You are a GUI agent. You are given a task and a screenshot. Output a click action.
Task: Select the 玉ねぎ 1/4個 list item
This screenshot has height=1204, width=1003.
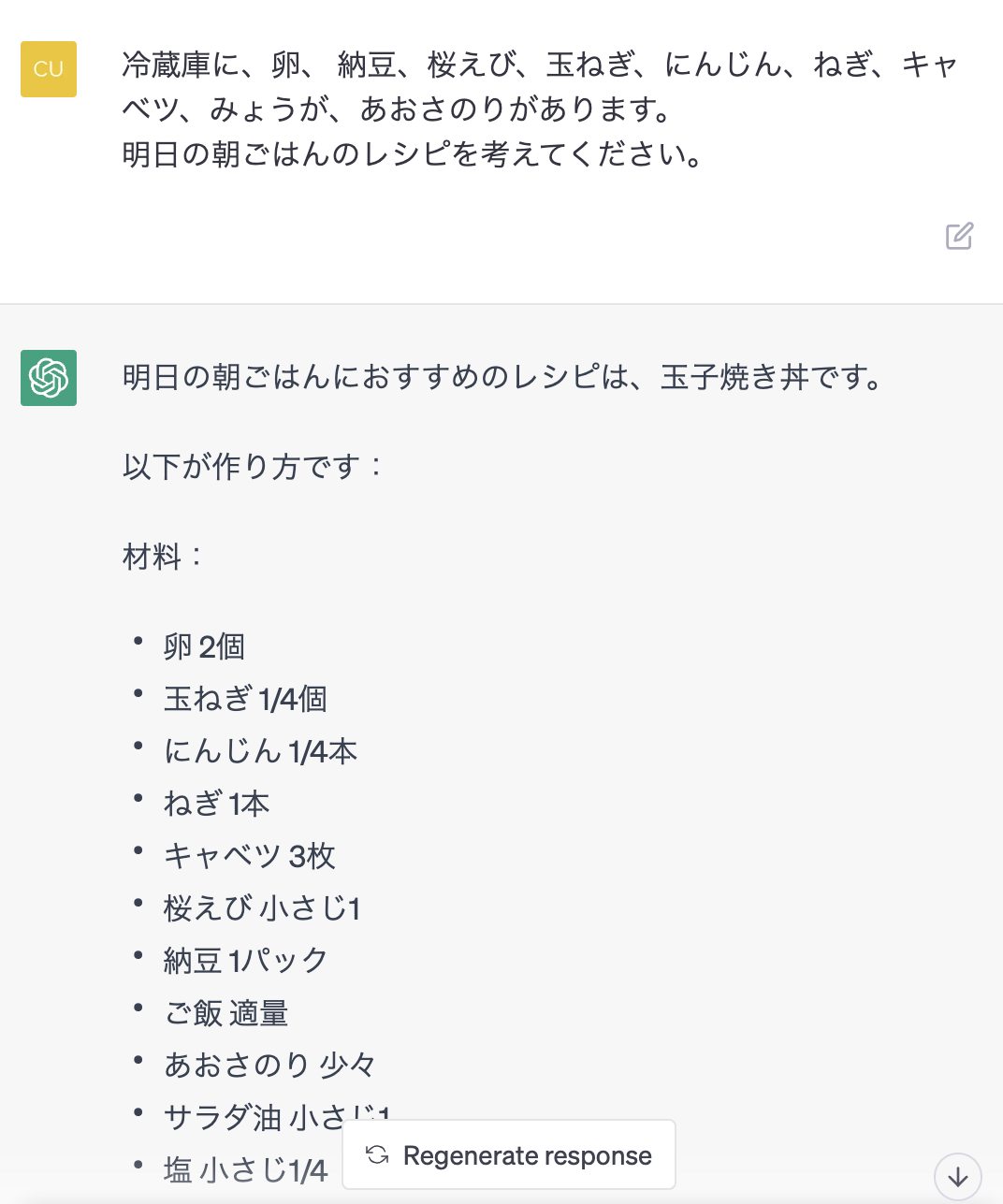tap(245, 699)
